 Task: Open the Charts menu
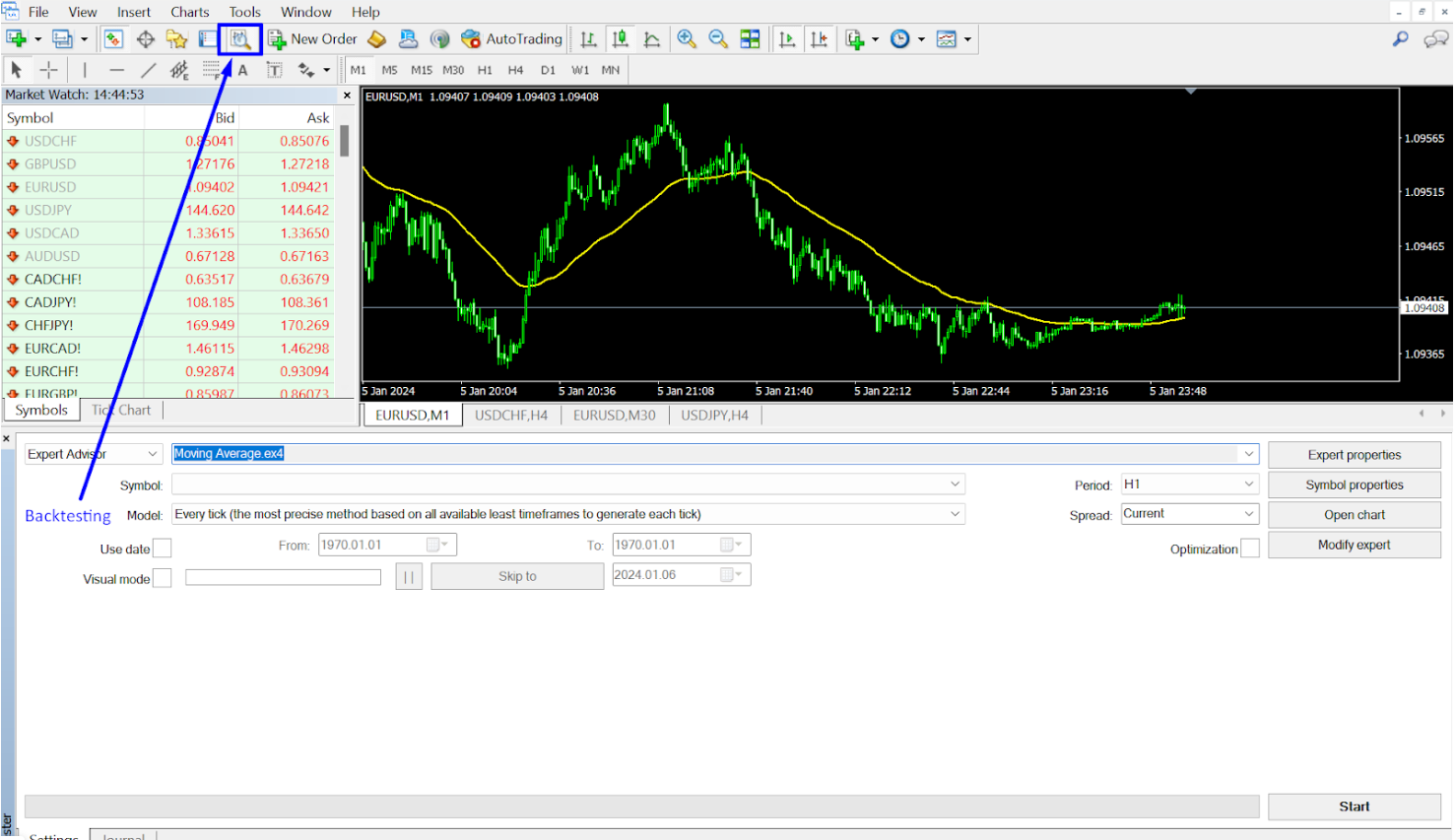point(189,12)
